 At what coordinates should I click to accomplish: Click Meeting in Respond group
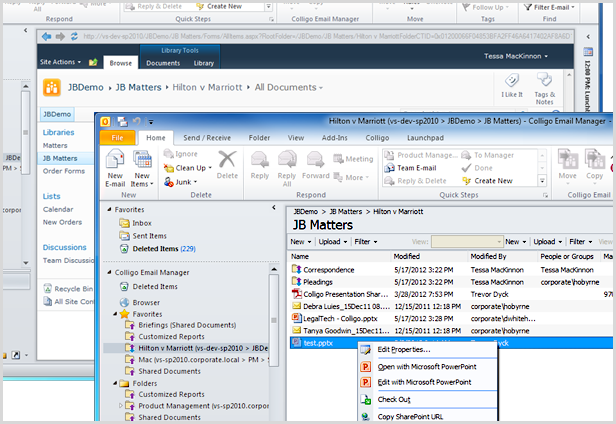click(353, 159)
